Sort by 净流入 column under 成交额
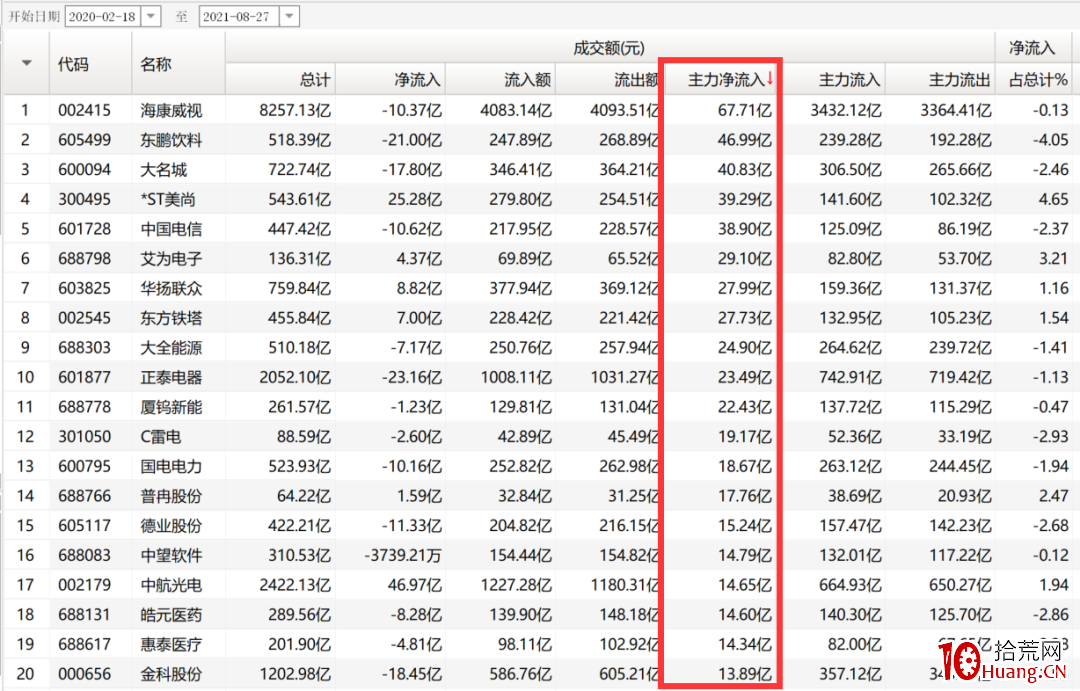 click(391, 80)
